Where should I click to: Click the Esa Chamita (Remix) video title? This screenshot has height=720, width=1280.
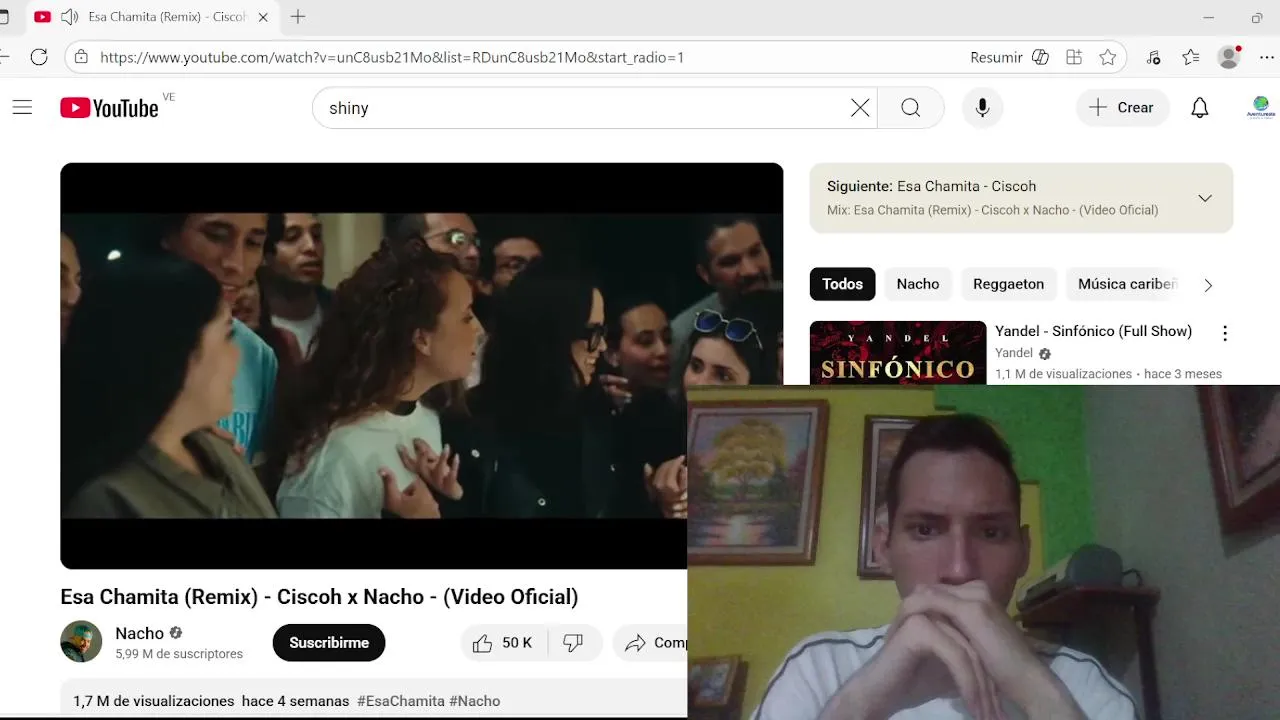319,597
